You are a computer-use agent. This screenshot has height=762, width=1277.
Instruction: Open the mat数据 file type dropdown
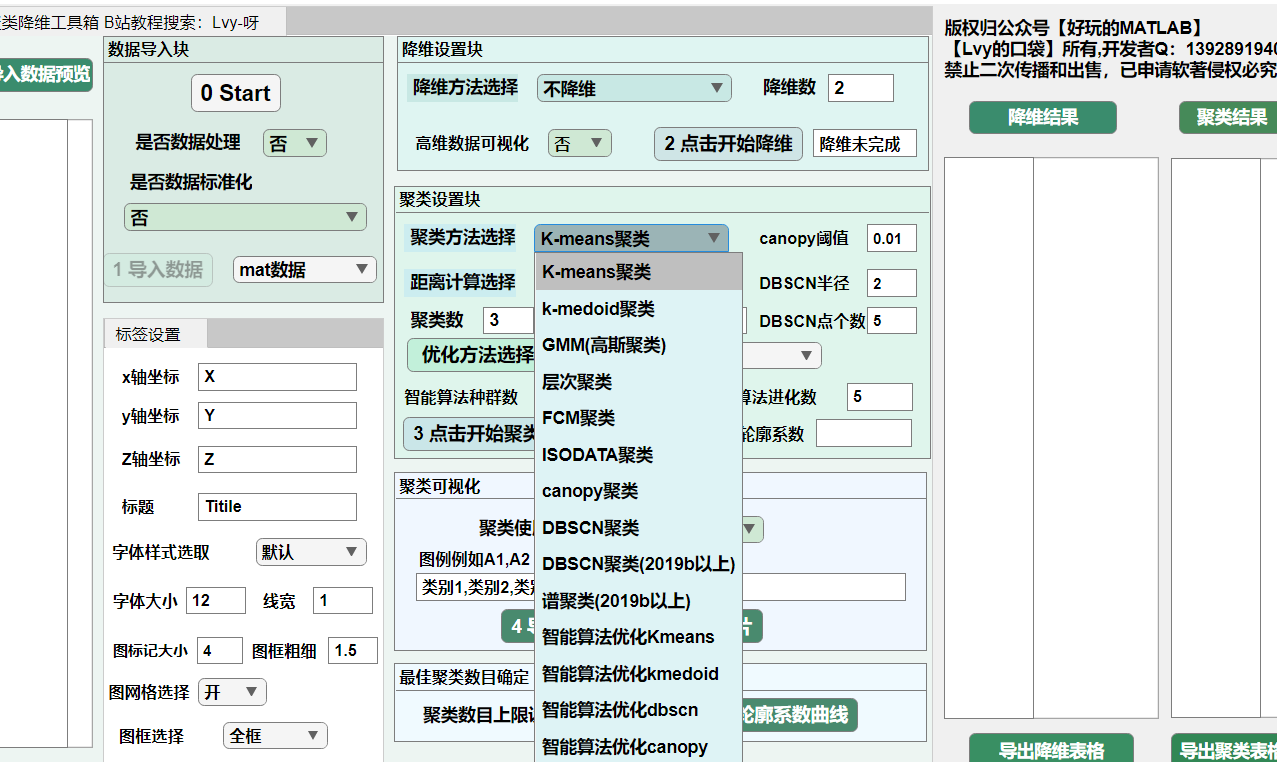pyautogui.click(x=304, y=269)
